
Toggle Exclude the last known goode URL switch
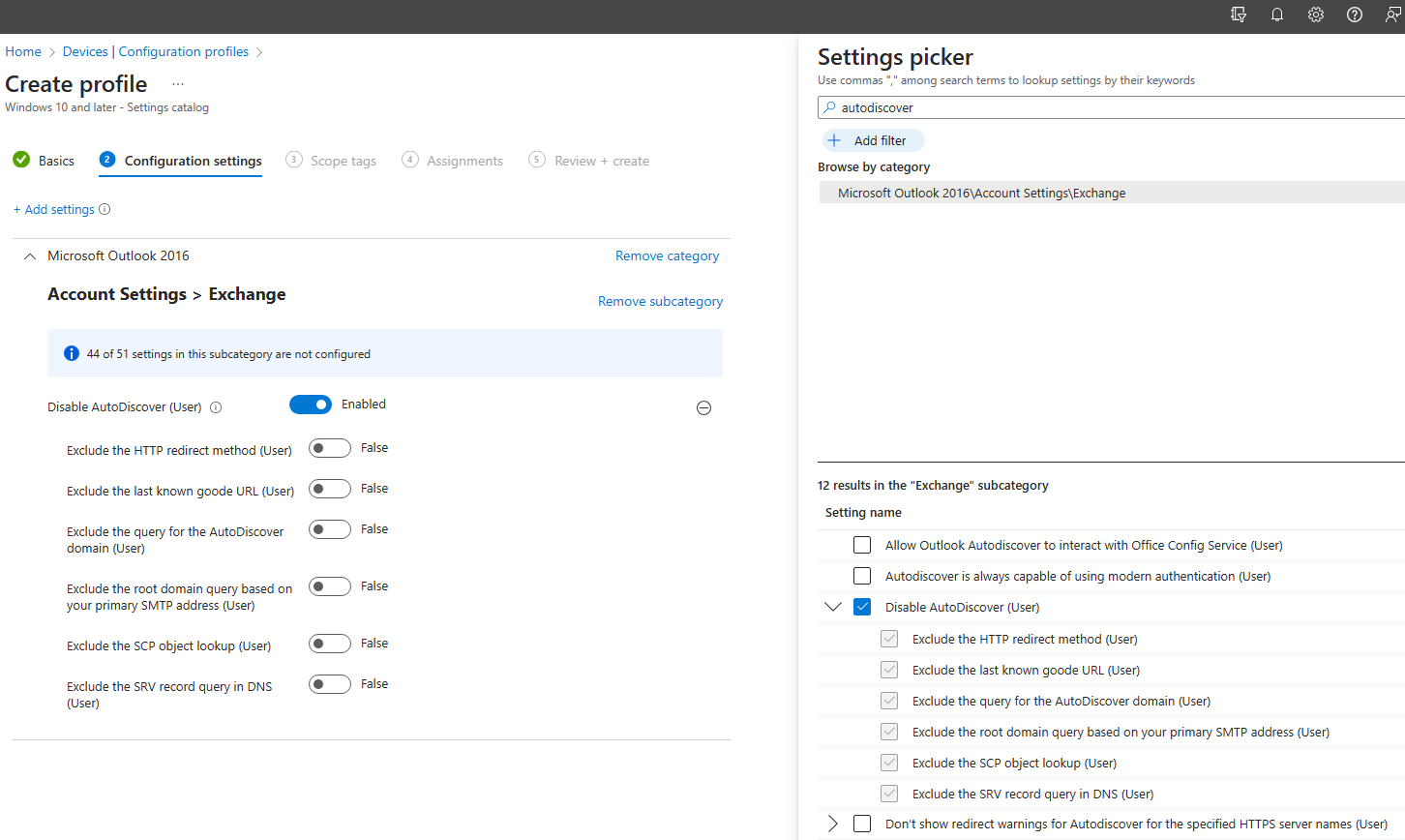(x=330, y=489)
